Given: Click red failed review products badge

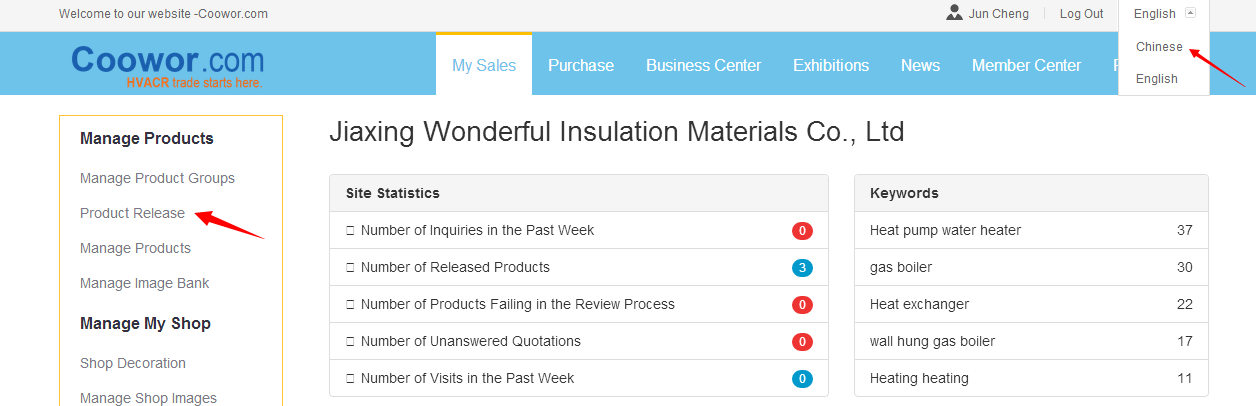Looking at the screenshot, I should pos(802,305).
